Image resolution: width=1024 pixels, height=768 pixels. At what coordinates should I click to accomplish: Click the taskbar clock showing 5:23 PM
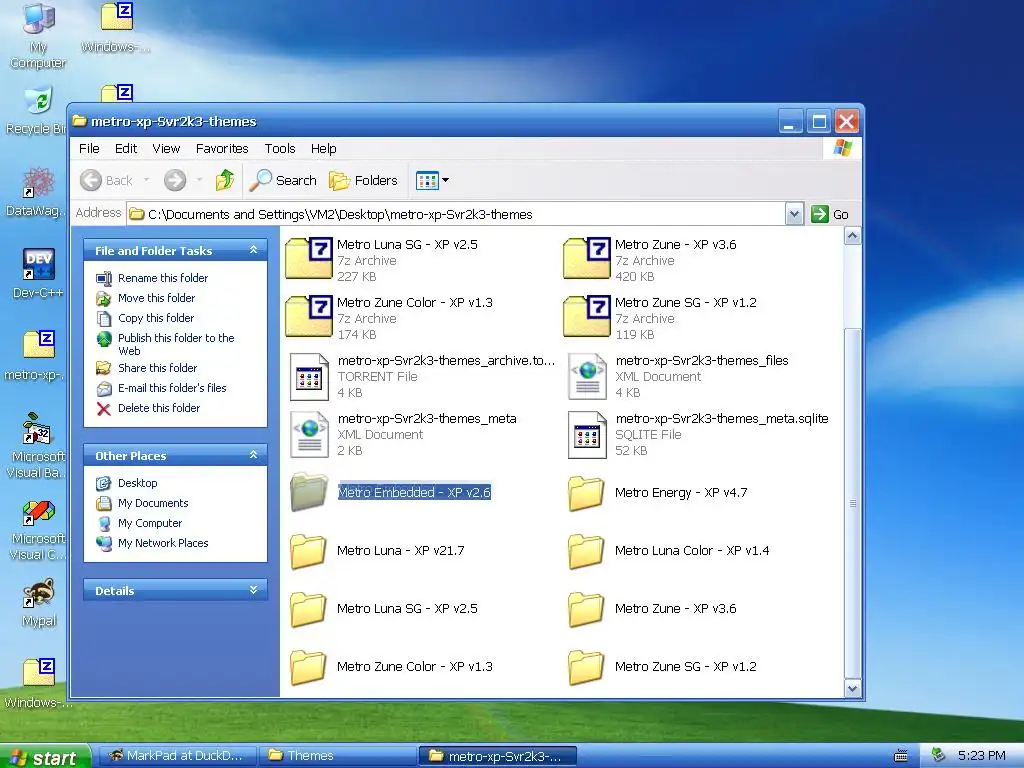(982, 756)
